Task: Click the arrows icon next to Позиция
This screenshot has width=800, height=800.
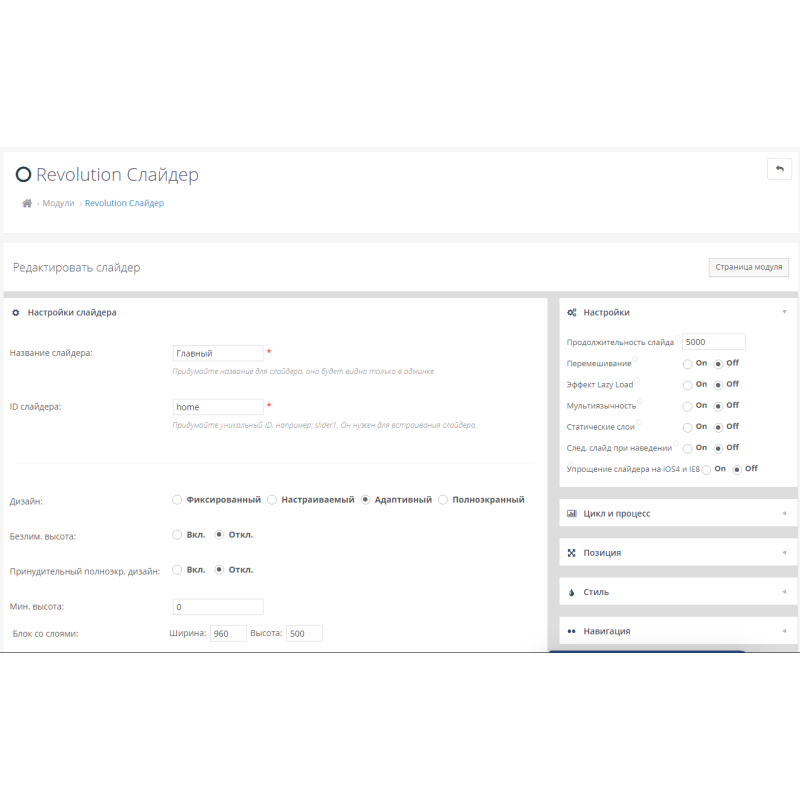Action: coord(572,552)
